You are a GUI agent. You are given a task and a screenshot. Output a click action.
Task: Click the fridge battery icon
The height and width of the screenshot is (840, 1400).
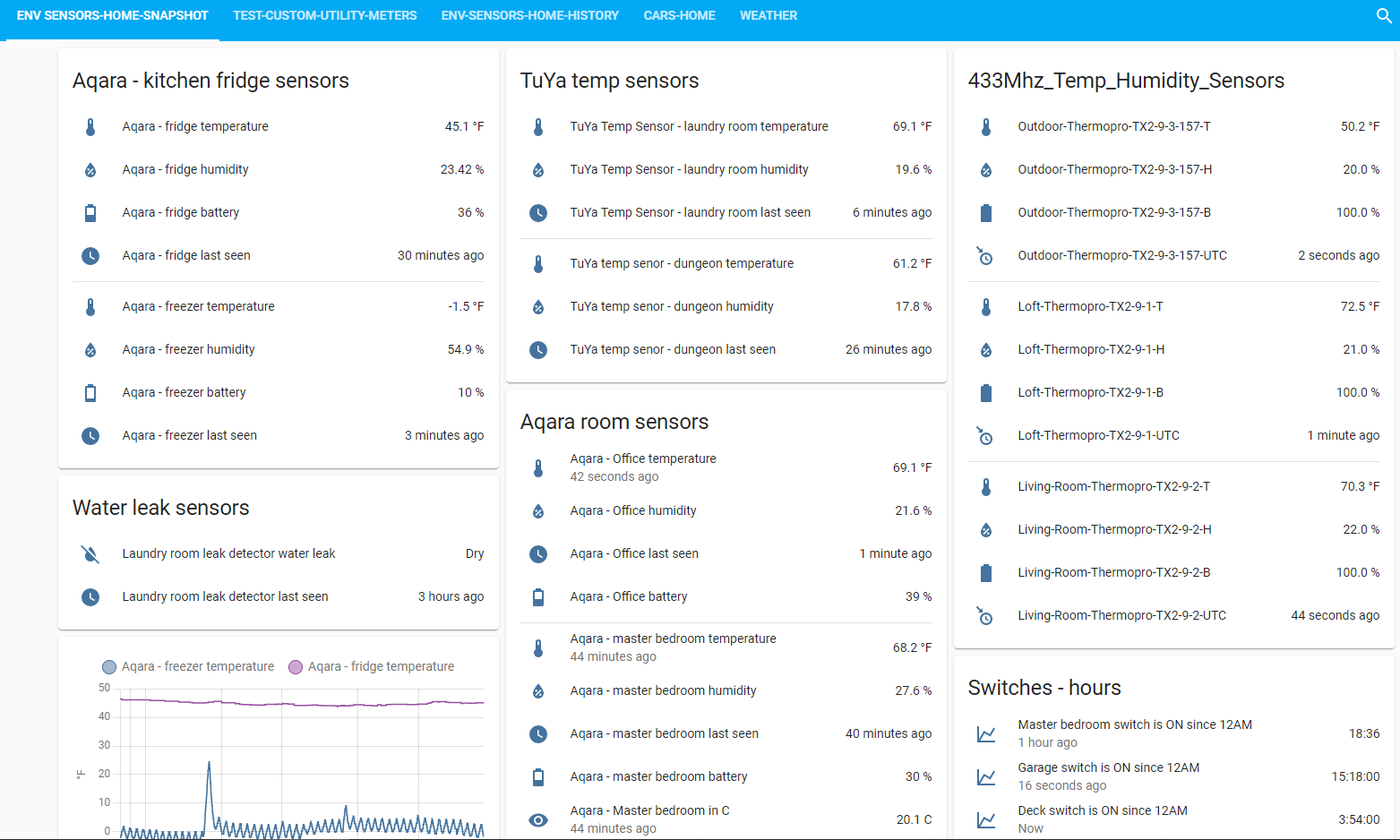pos(90,213)
